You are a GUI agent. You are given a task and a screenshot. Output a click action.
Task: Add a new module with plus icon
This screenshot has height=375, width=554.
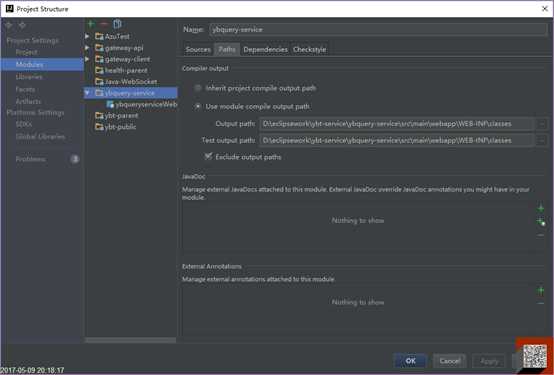(91, 24)
